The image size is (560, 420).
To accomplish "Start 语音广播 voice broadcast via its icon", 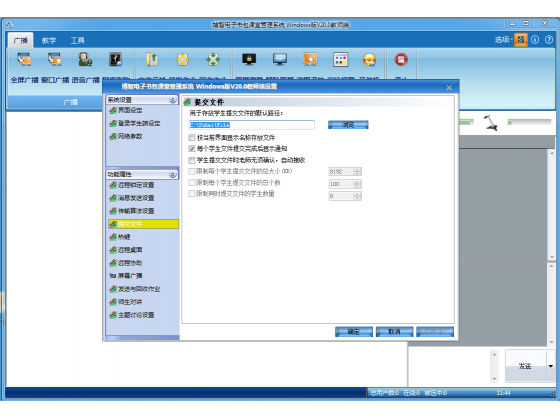I will click(x=85, y=59).
